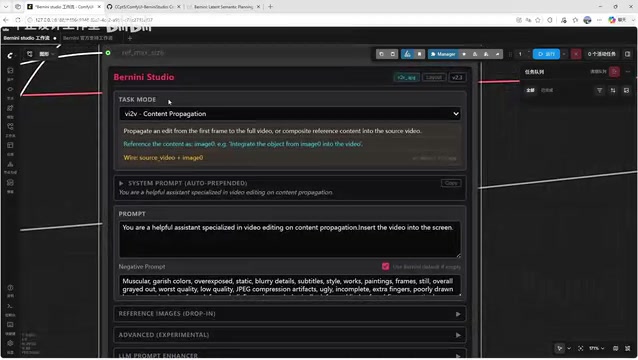638x360 pixels.
Task: Switch to 'Bernini Latent Semantic Planning' browser tab
Action: (x=223, y=7)
